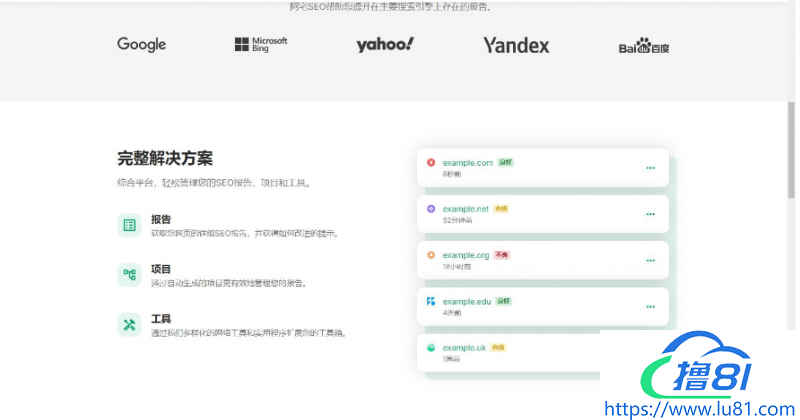Click the Microsoft Bing logo
Screen dimensions: 800x420
(260, 44)
